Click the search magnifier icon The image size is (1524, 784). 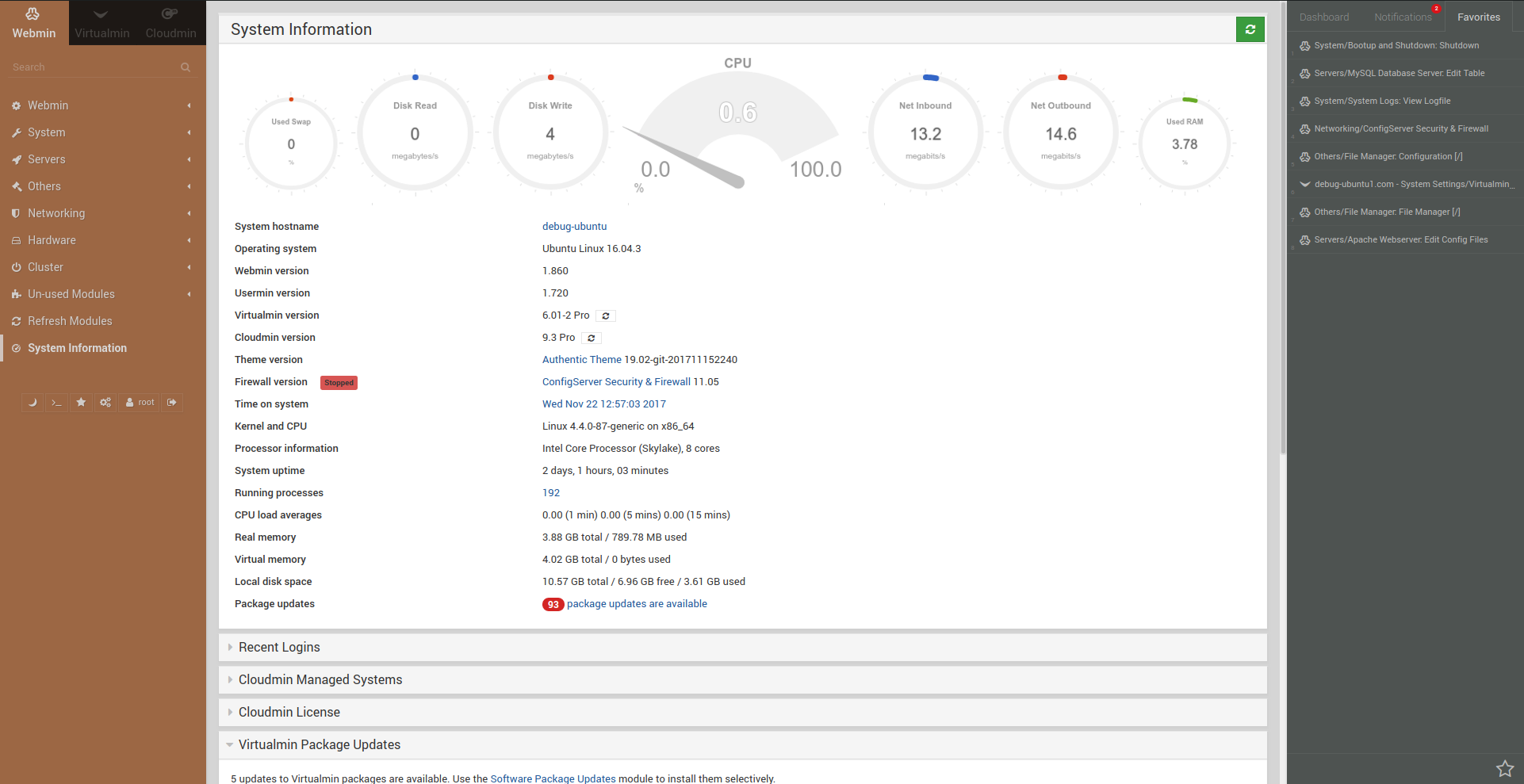186,67
